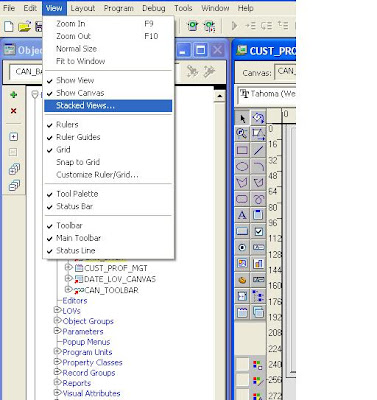This screenshot has height=400, width=377.
Task: Open the Layout menu
Action: point(83,8)
